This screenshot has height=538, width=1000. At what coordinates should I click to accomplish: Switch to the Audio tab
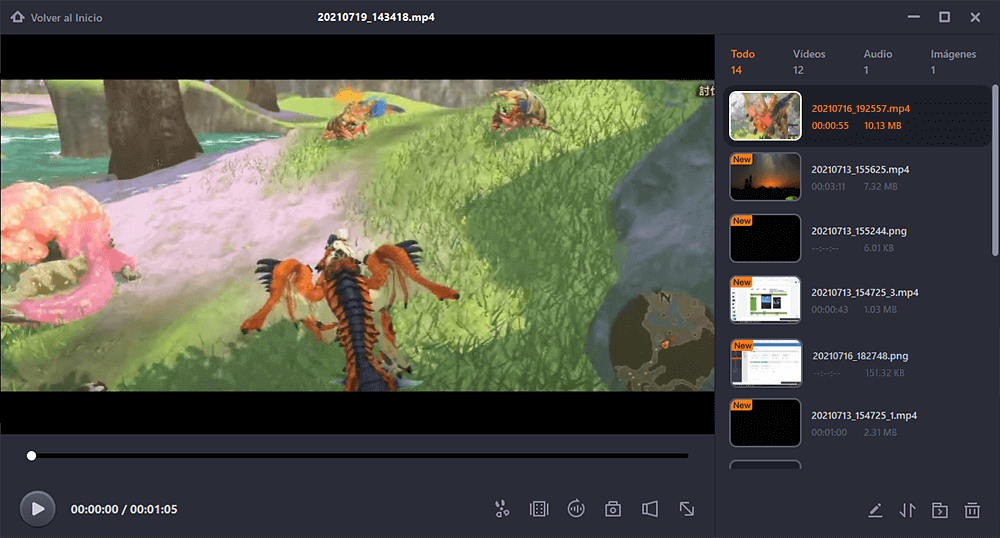(878, 62)
